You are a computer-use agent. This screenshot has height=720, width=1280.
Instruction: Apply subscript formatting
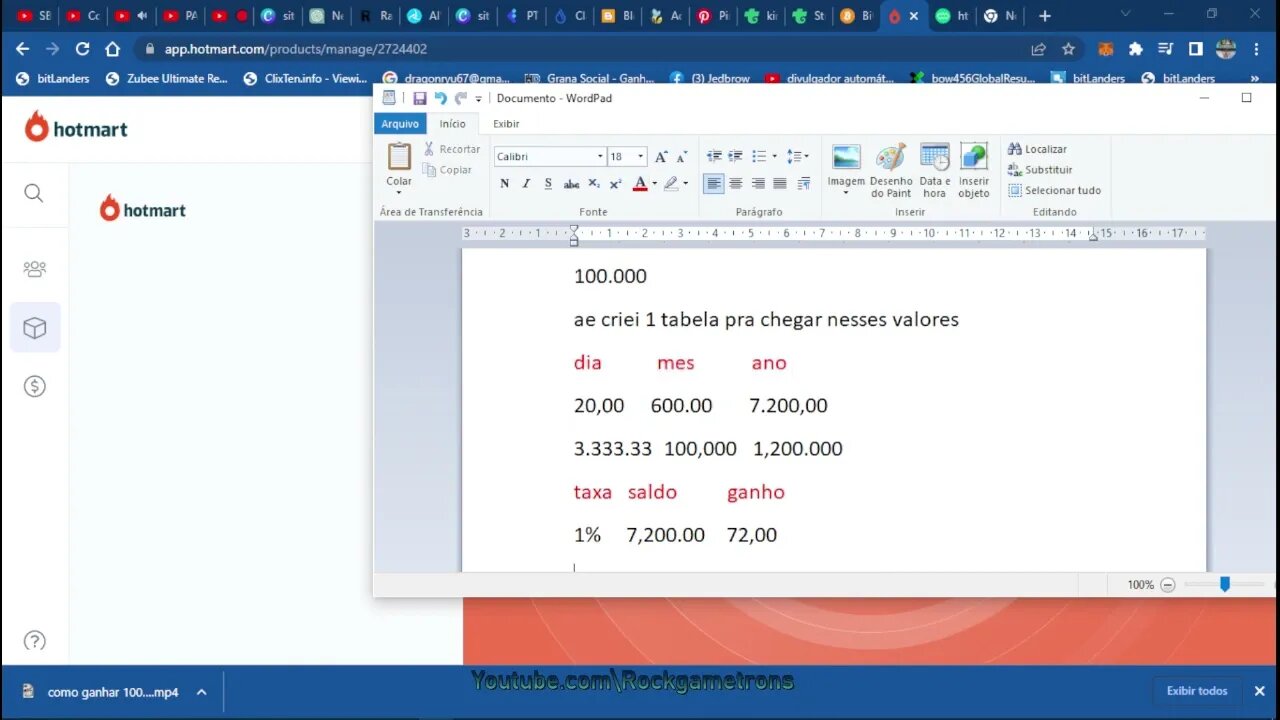594,184
